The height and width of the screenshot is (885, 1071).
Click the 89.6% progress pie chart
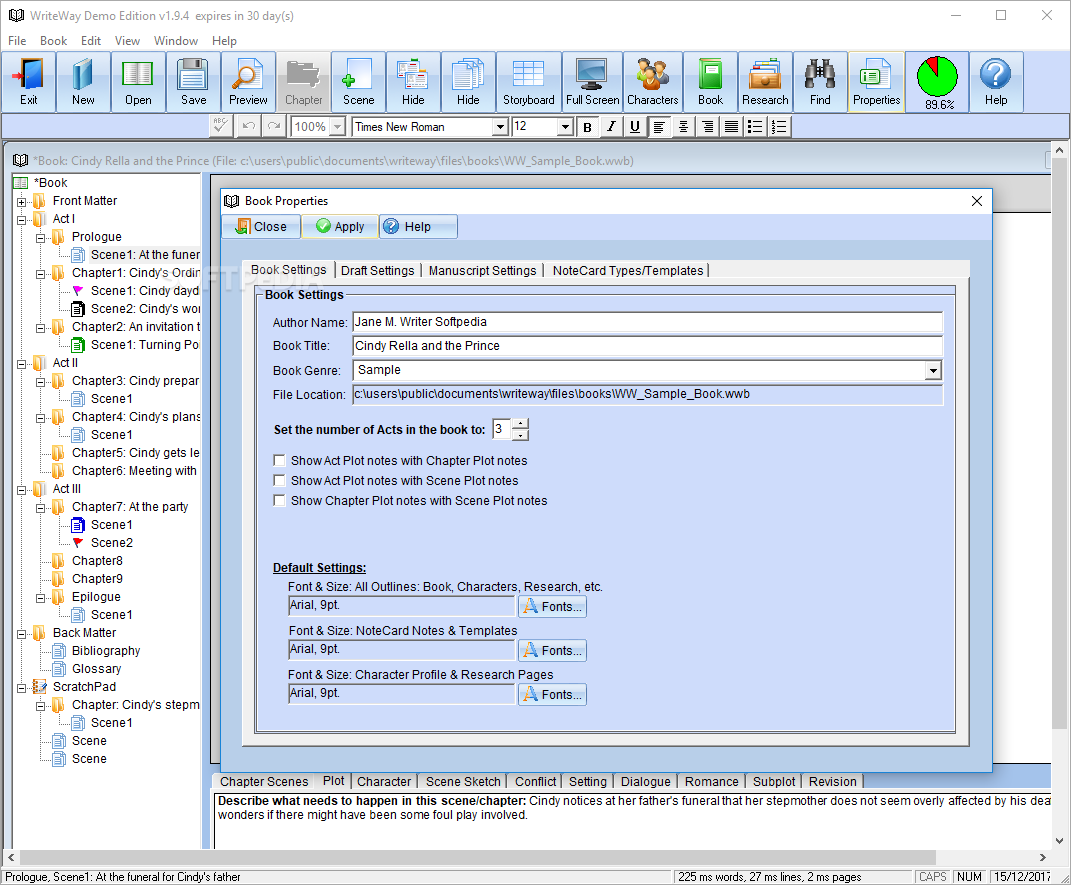[x=937, y=82]
